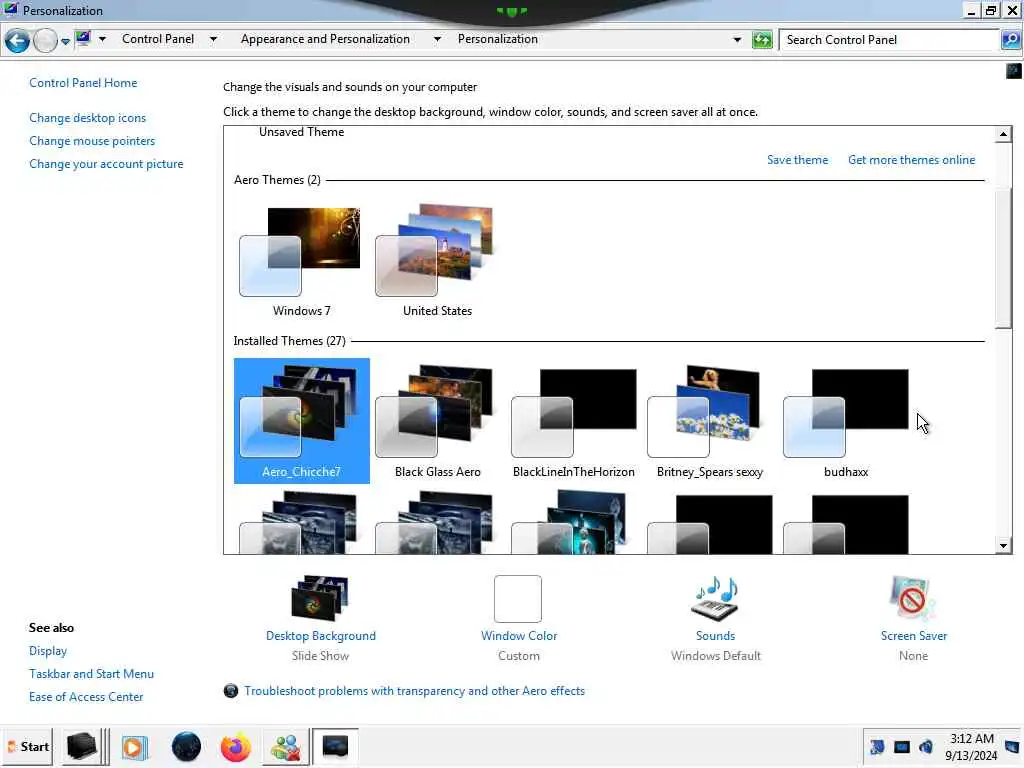Image resolution: width=1024 pixels, height=768 pixels.
Task: Expand the root breadcrumb dropdown arrow
Action: 103,39
